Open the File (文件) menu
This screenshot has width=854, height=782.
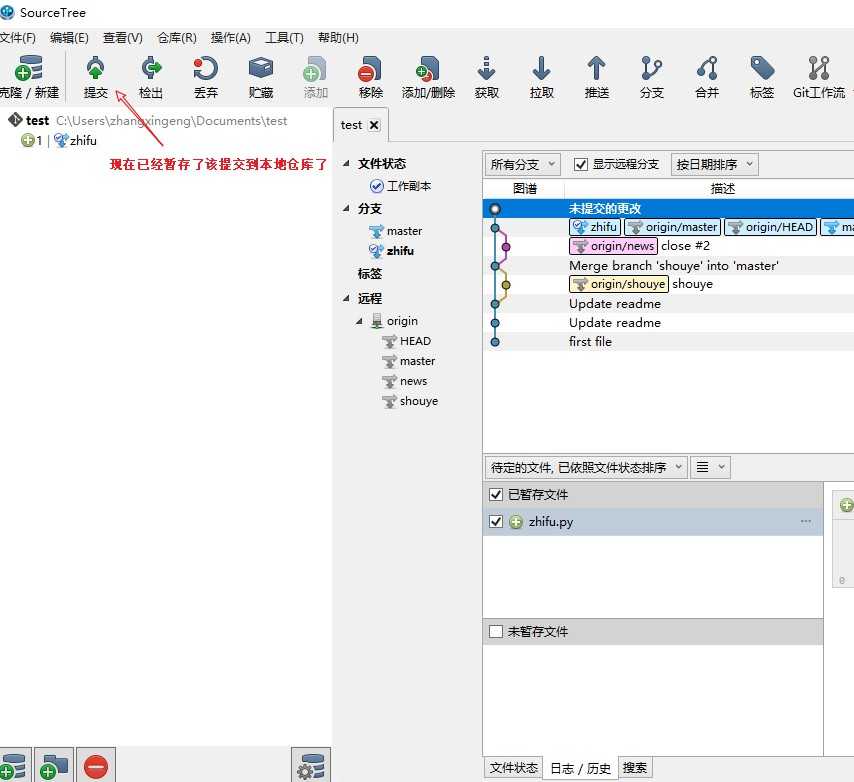click(17, 38)
